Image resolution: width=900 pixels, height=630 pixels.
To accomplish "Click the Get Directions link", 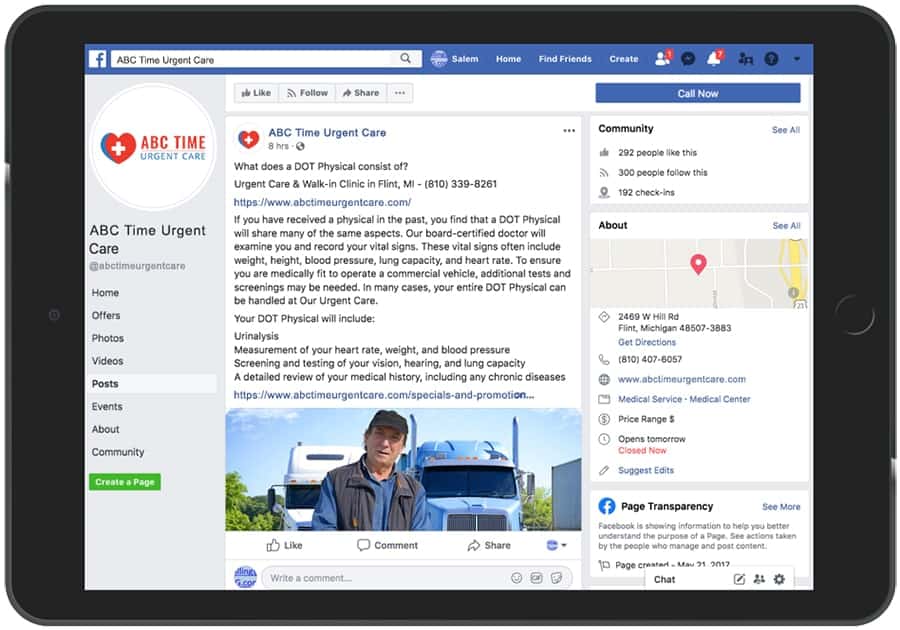I will click(647, 342).
